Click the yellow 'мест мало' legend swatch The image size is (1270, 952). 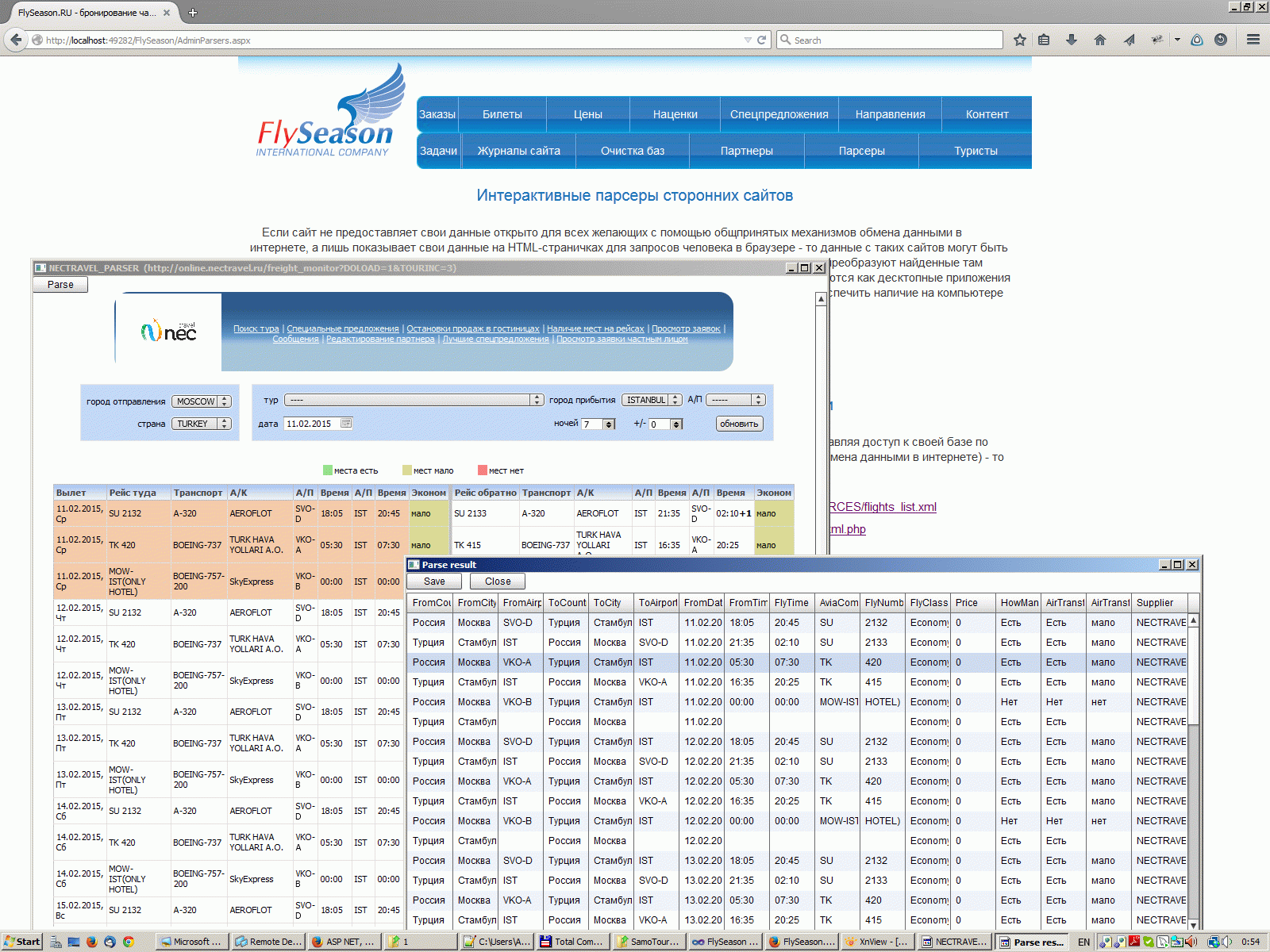click(407, 470)
